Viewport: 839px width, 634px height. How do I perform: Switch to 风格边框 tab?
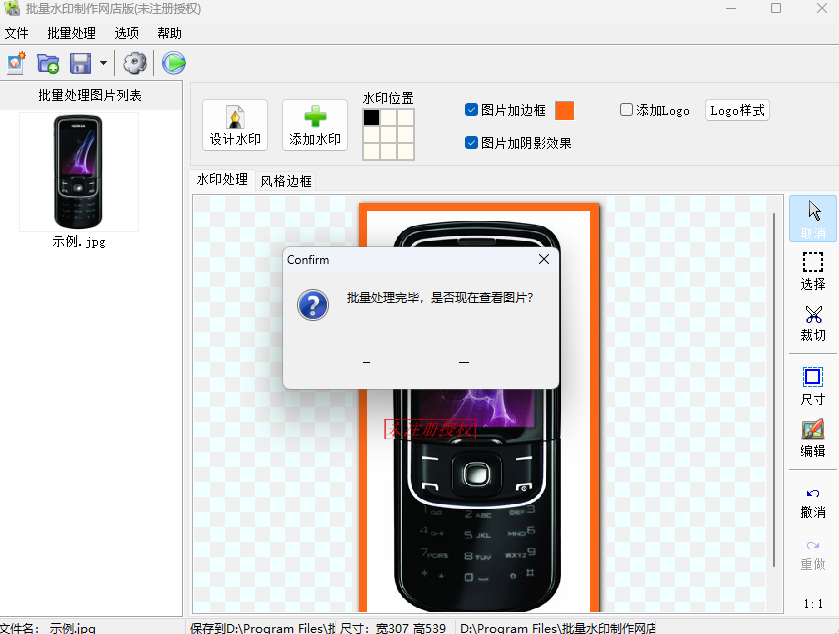[286, 181]
